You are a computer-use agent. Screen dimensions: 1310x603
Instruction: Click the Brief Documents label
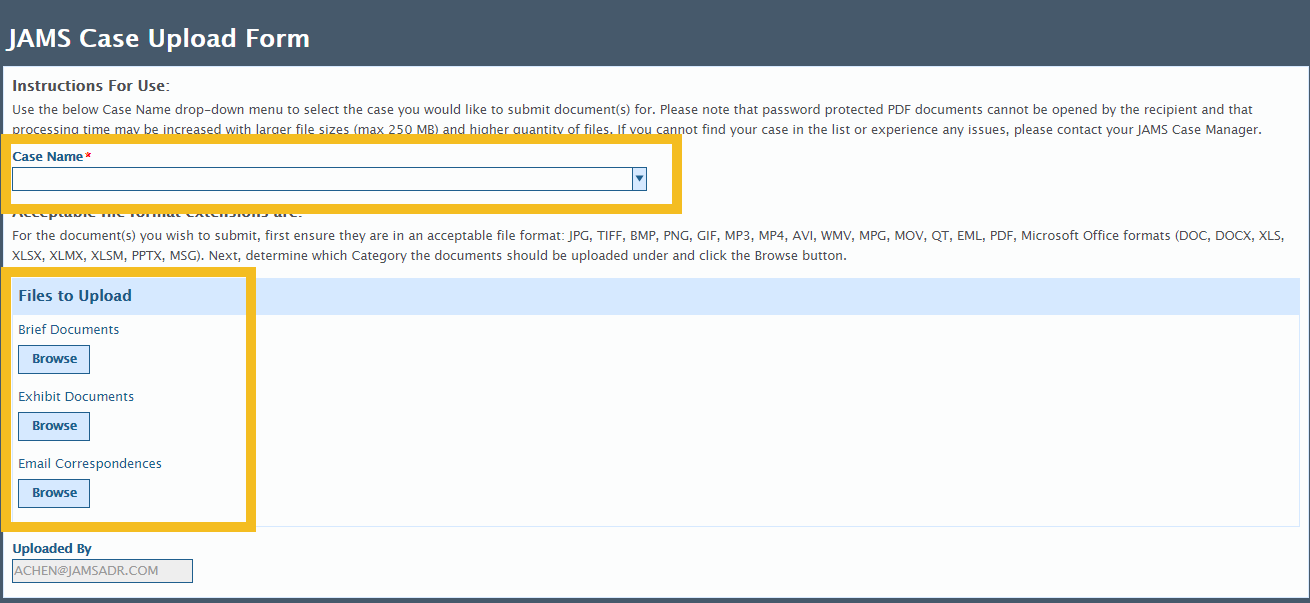pyautogui.click(x=69, y=330)
